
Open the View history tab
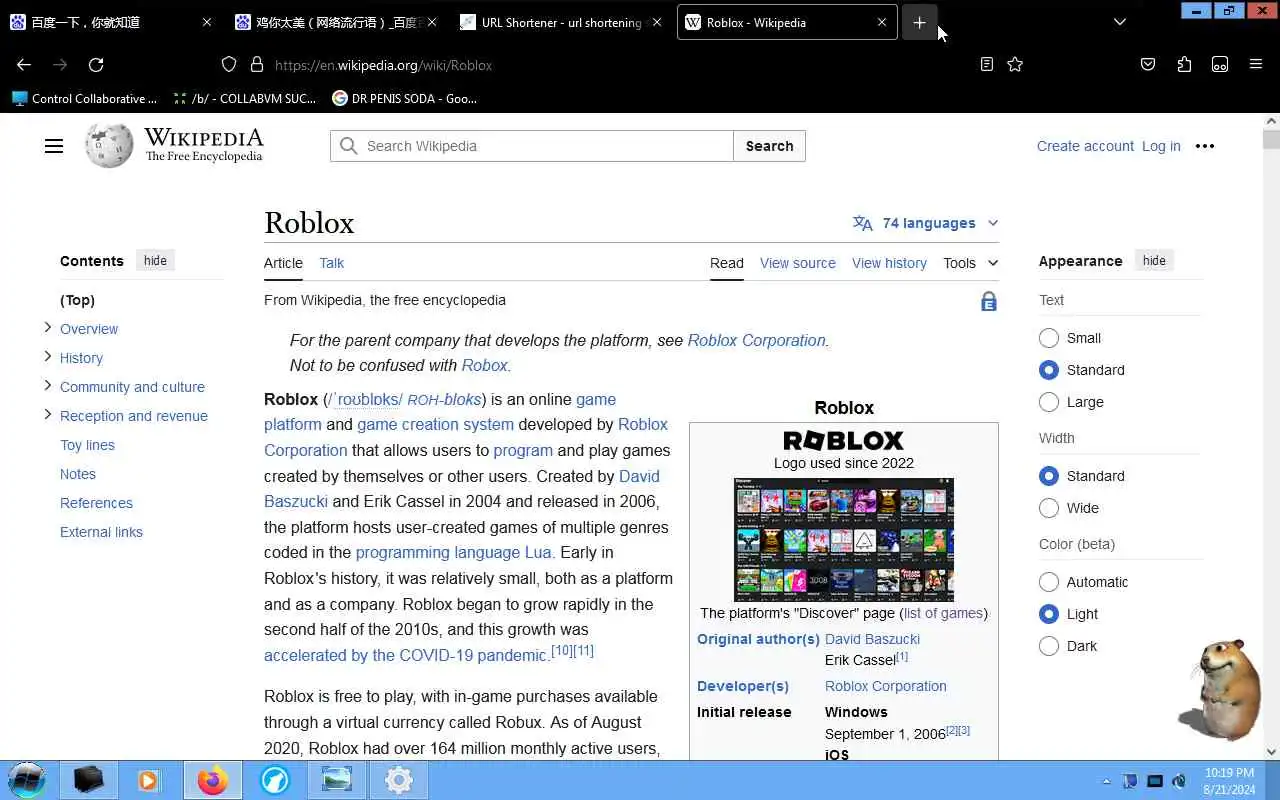tap(889, 263)
